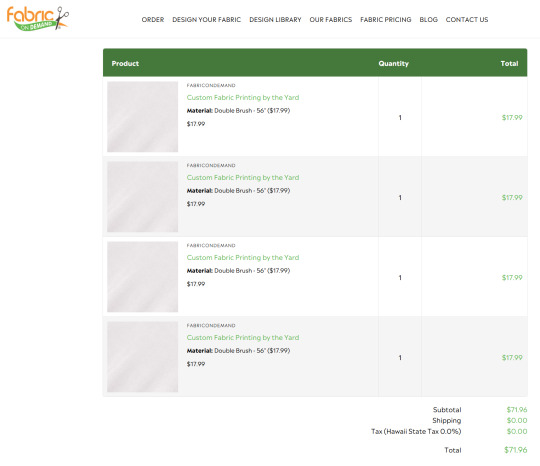Click the order summary's Total label
Image resolution: width=540 pixels, height=466 pixels.
click(x=453, y=450)
